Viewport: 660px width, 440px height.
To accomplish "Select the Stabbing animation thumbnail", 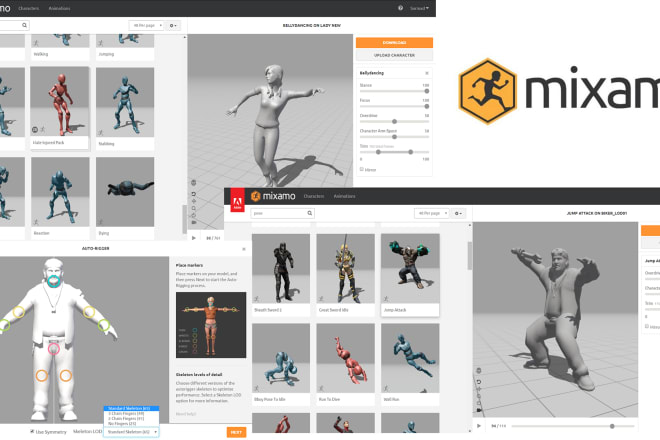I will pos(125,102).
